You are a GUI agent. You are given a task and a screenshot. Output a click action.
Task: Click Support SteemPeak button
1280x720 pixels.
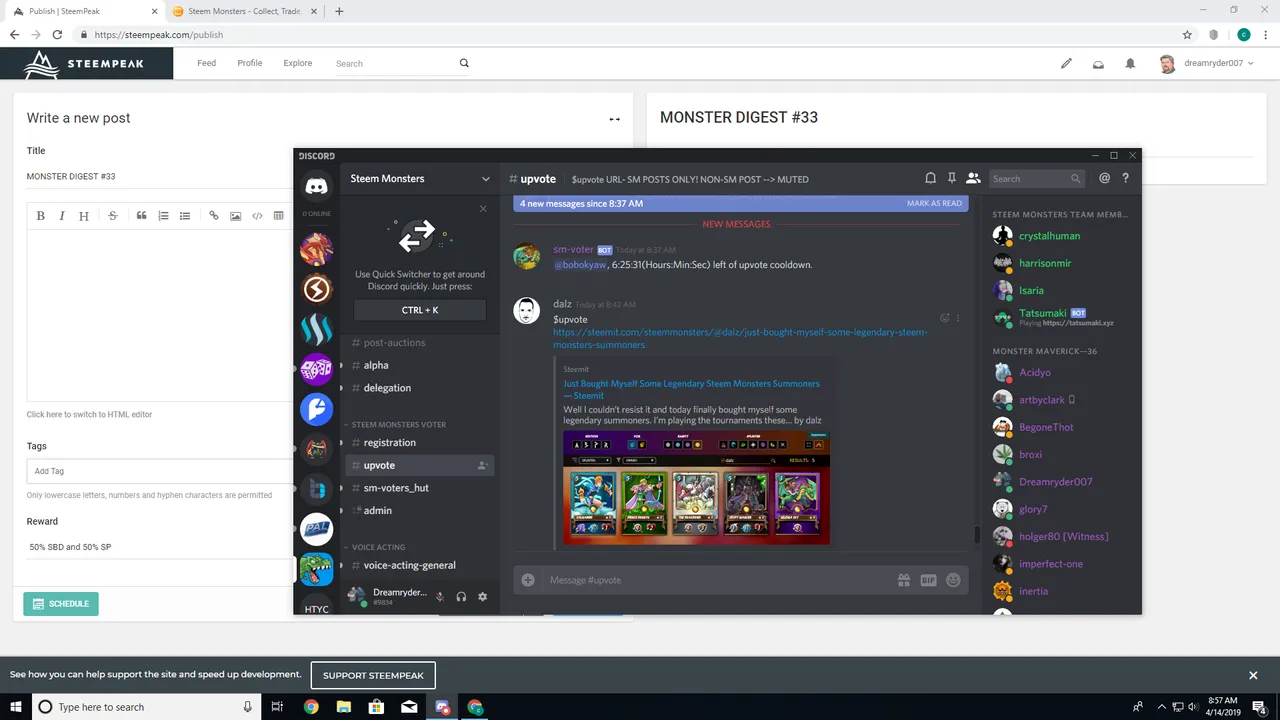[x=373, y=675]
